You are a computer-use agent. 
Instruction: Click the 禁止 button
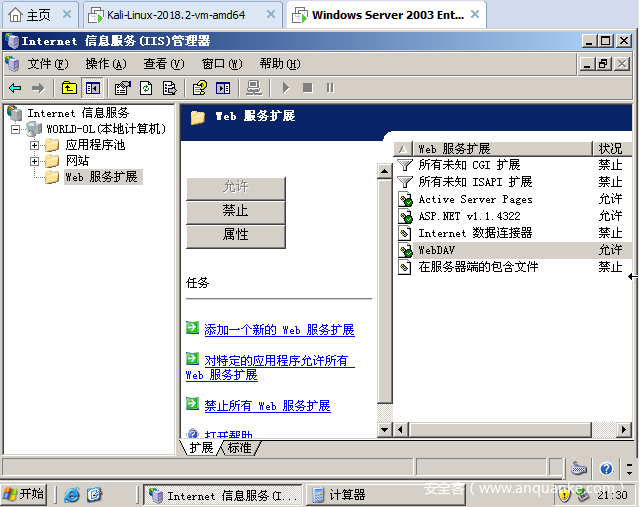click(236, 211)
